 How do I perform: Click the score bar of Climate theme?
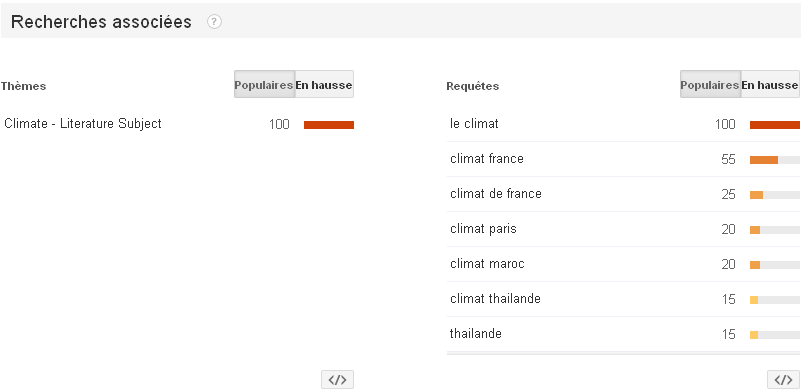(x=329, y=125)
